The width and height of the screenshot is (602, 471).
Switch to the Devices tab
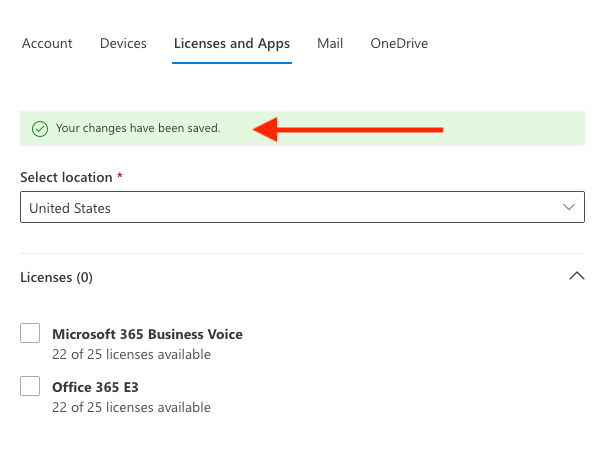click(123, 43)
